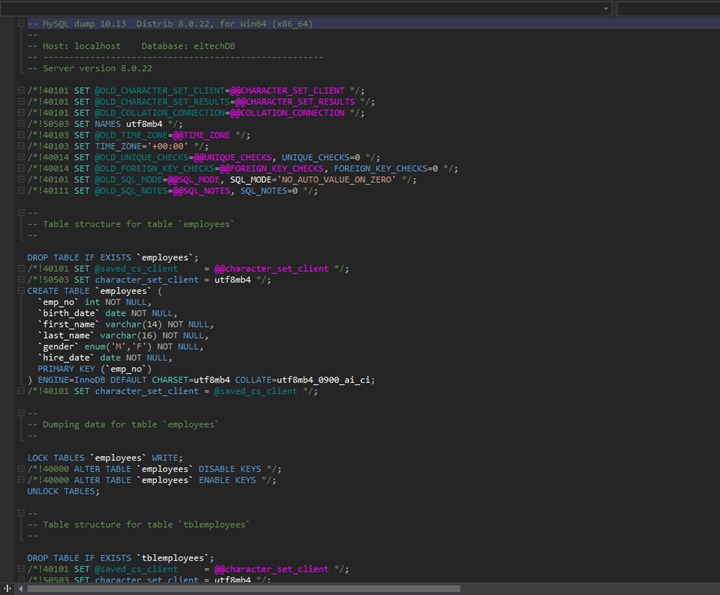This screenshot has width=720, height=595.
Task: Click the 'DROP TABLE IF EXISTS `employees`;' line
Action: [x=113, y=258]
